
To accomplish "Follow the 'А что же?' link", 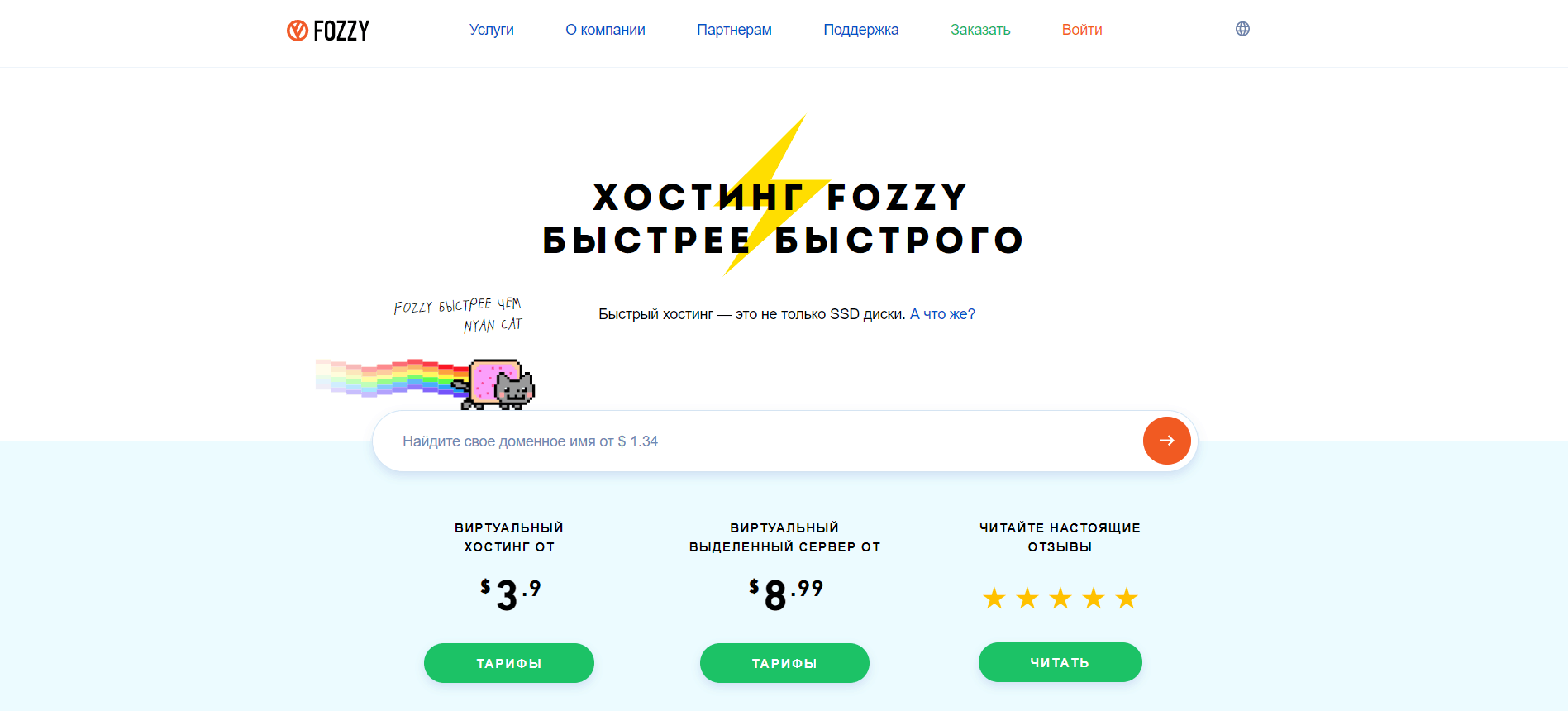I will [x=942, y=314].
